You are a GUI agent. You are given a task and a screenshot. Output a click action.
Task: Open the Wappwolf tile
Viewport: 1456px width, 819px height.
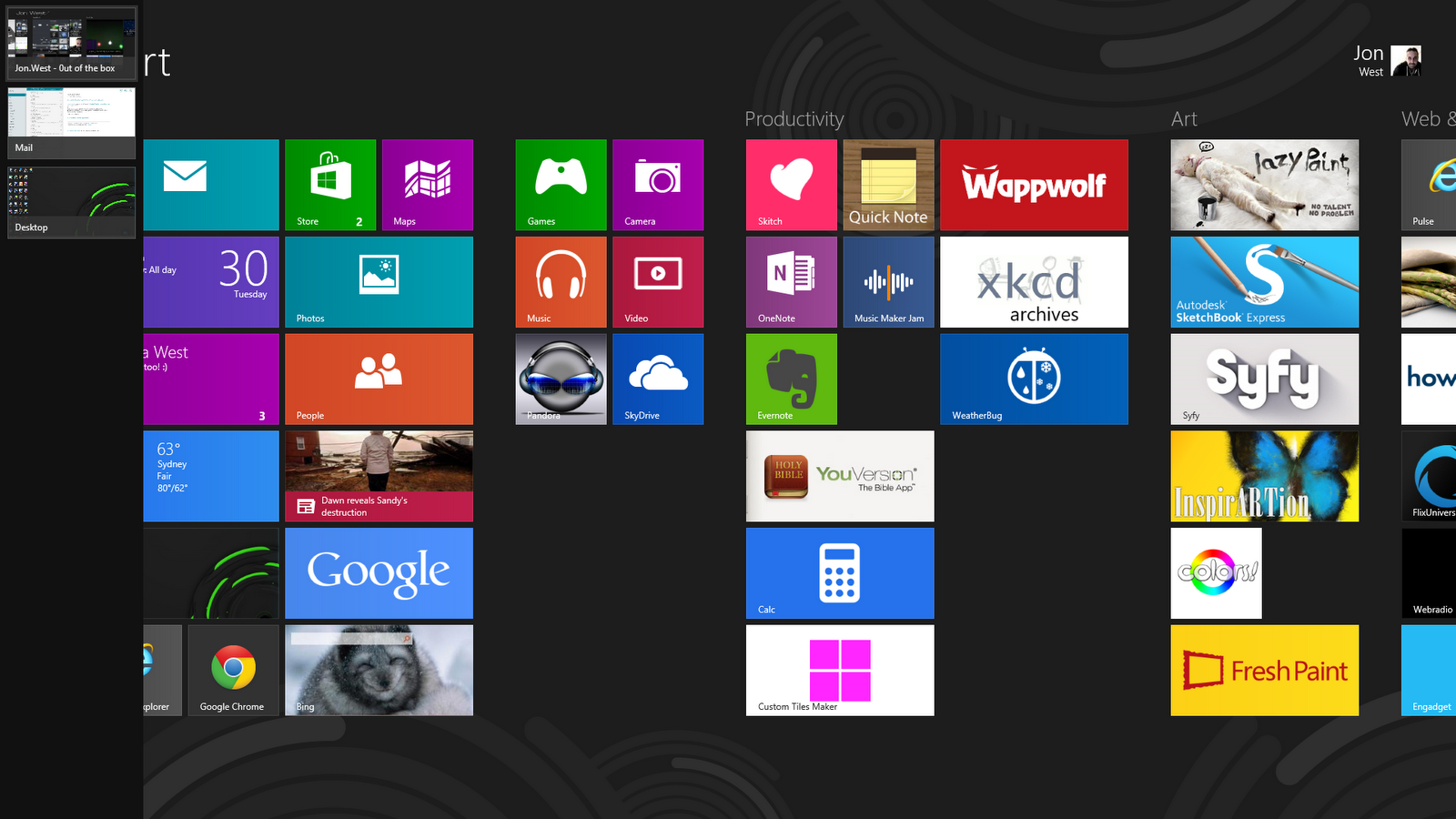(x=1034, y=185)
